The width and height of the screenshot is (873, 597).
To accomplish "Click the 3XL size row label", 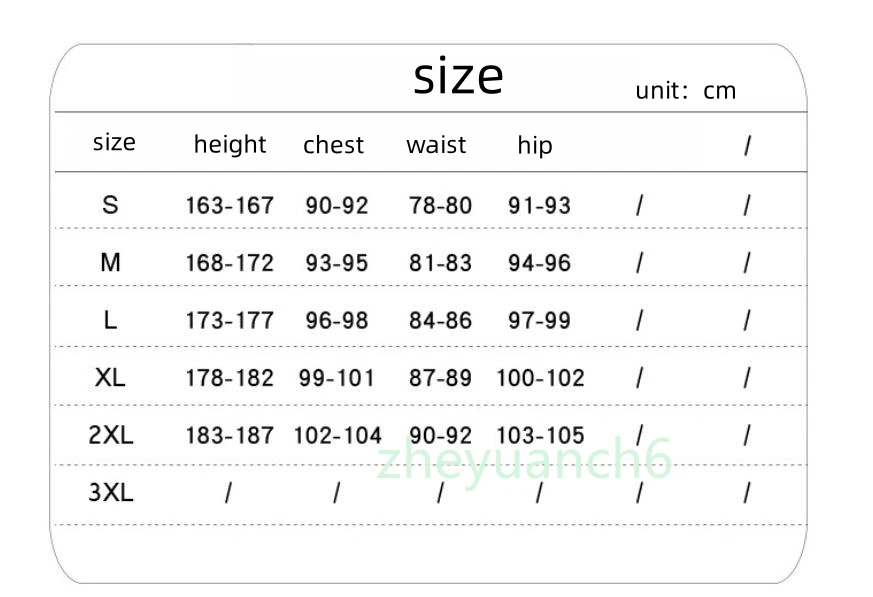I will 110,493.
